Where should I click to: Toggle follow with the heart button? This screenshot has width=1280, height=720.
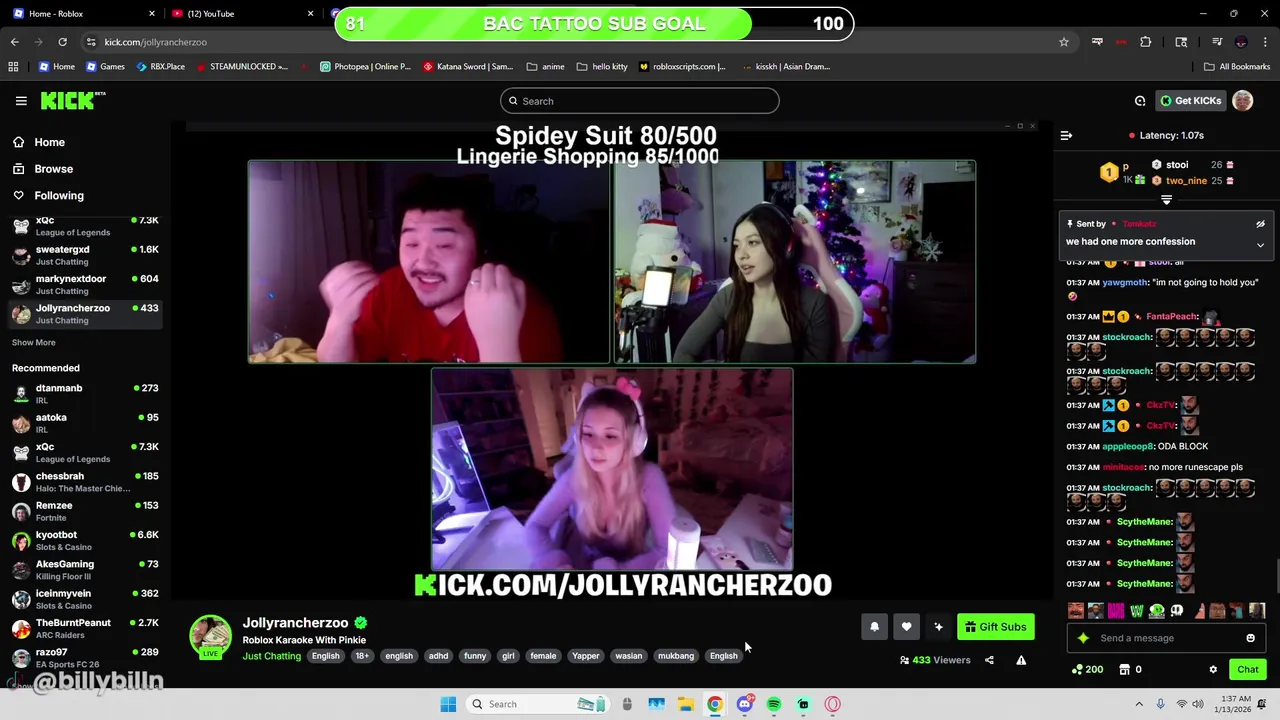906,627
